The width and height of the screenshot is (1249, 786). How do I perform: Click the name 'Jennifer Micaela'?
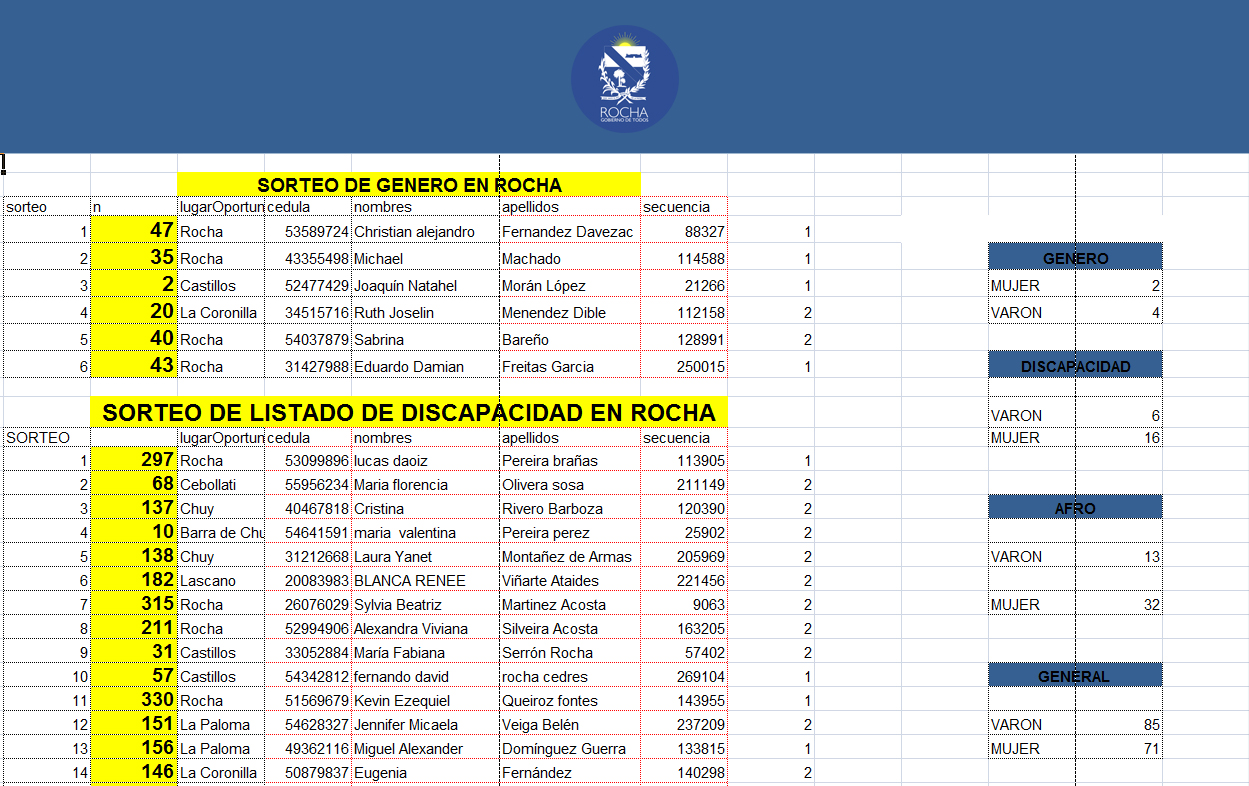tap(406, 724)
